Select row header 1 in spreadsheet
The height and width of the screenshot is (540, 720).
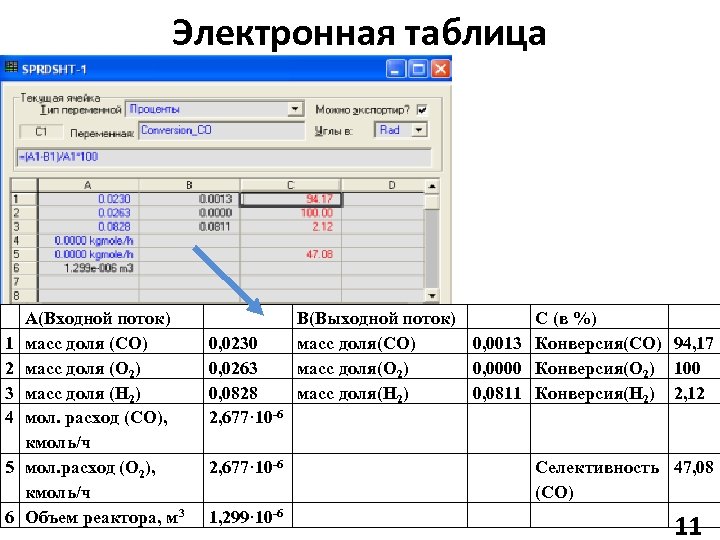click(x=24, y=199)
